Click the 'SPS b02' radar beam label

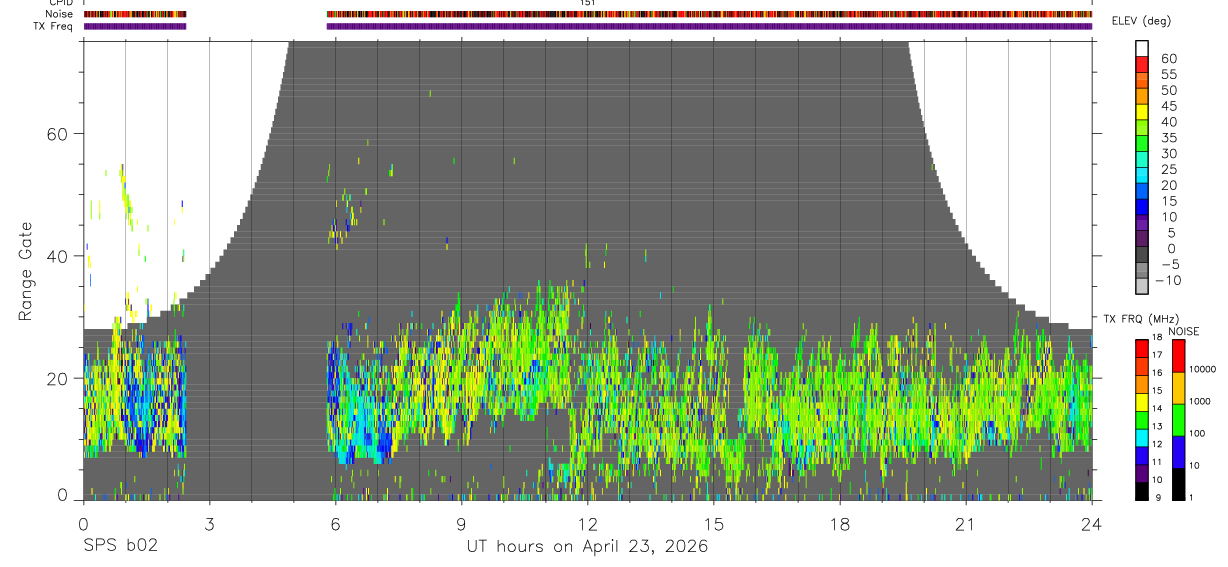coord(120,547)
